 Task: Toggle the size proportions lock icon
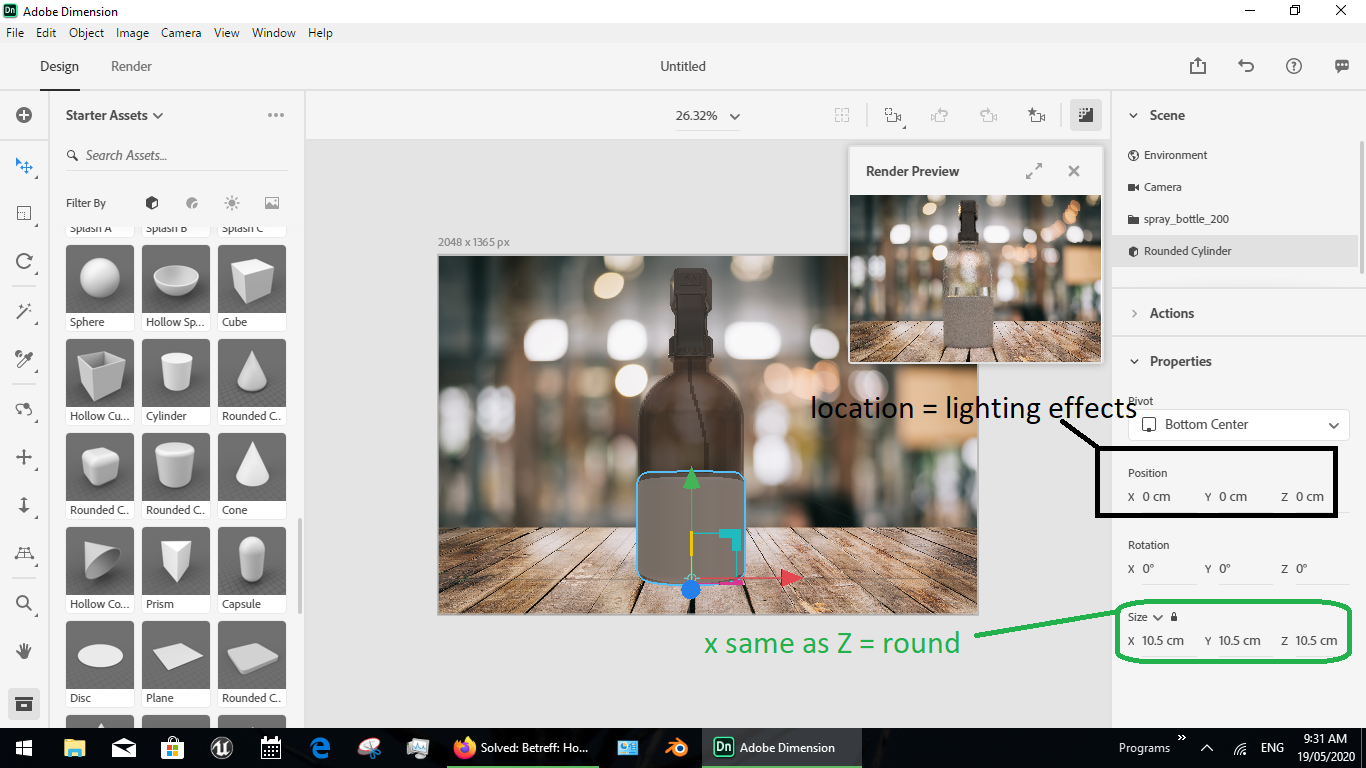tap(1172, 617)
